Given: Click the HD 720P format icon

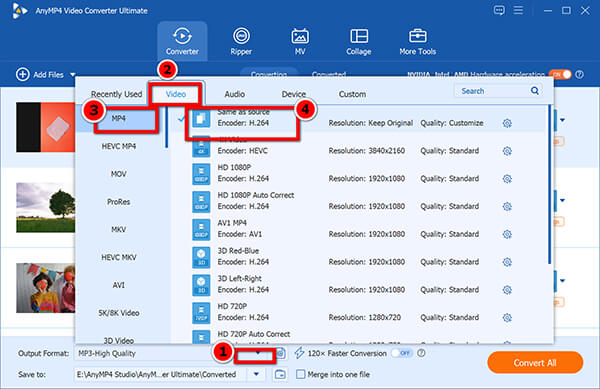Looking at the screenshot, I should tap(201, 313).
